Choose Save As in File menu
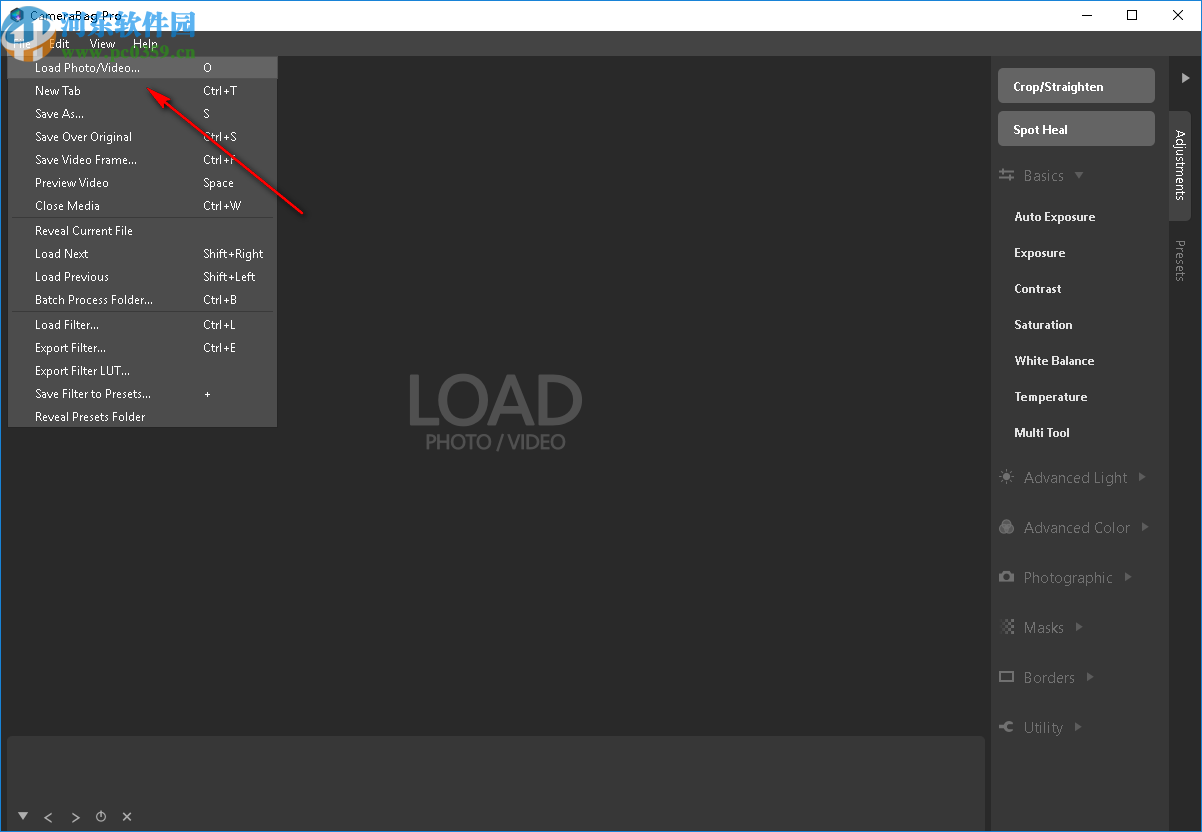This screenshot has height=832, width=1202. [142, 114]
